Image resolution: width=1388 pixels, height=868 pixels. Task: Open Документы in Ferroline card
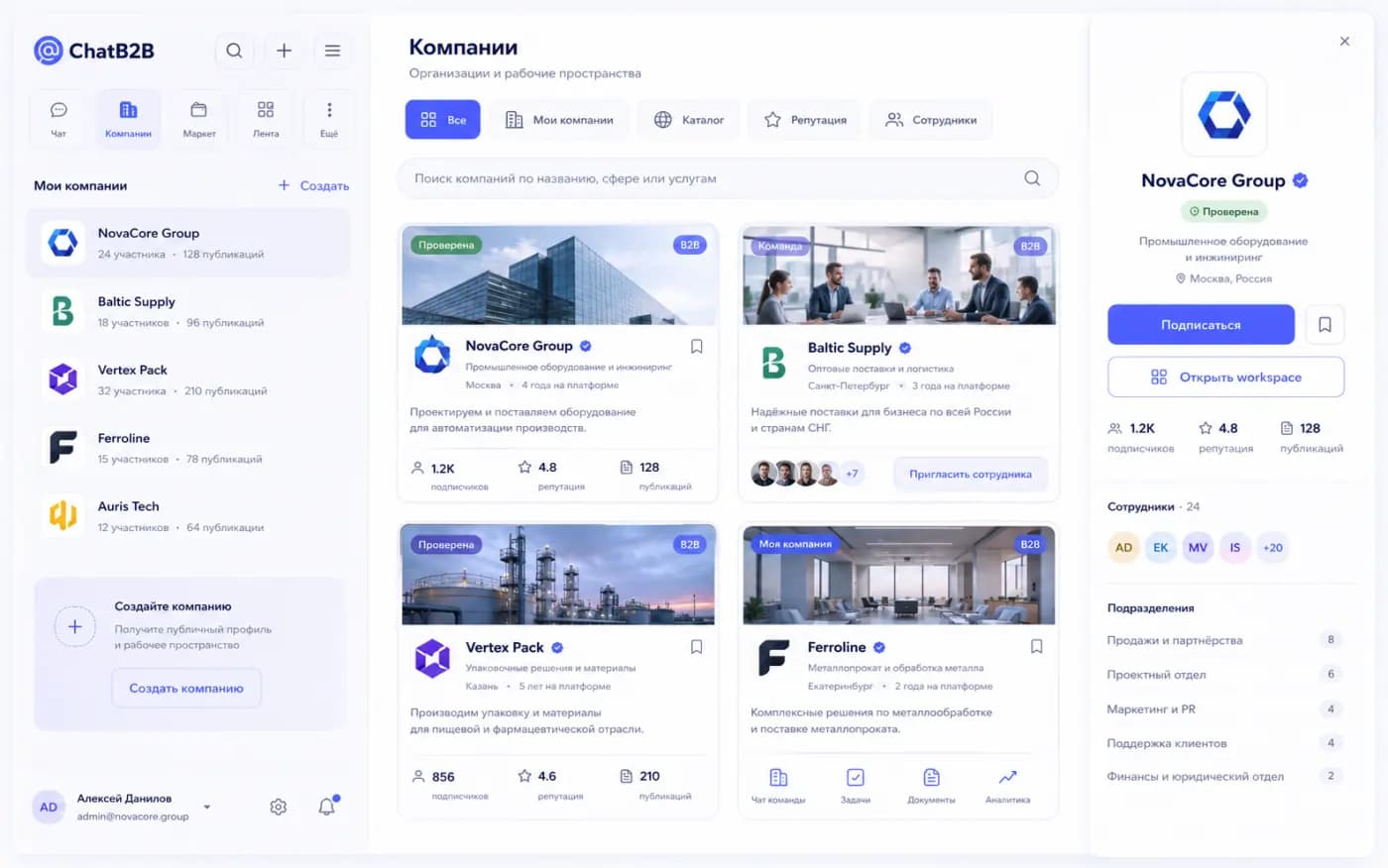pyautogui.click(x=931, y=785)
